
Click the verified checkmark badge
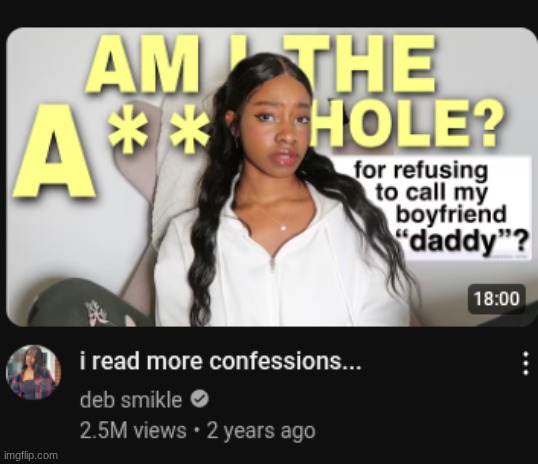(199, 399)
